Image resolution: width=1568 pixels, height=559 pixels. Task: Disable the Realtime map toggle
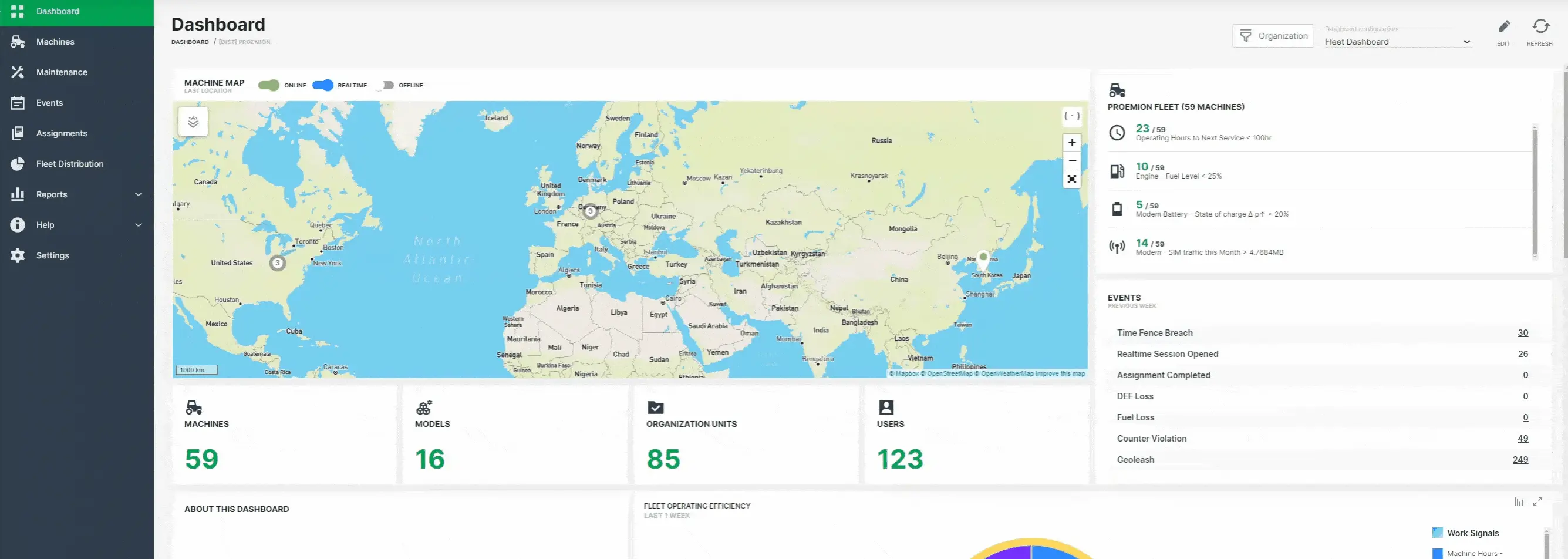pyautogui.click(x=323, y=85)
